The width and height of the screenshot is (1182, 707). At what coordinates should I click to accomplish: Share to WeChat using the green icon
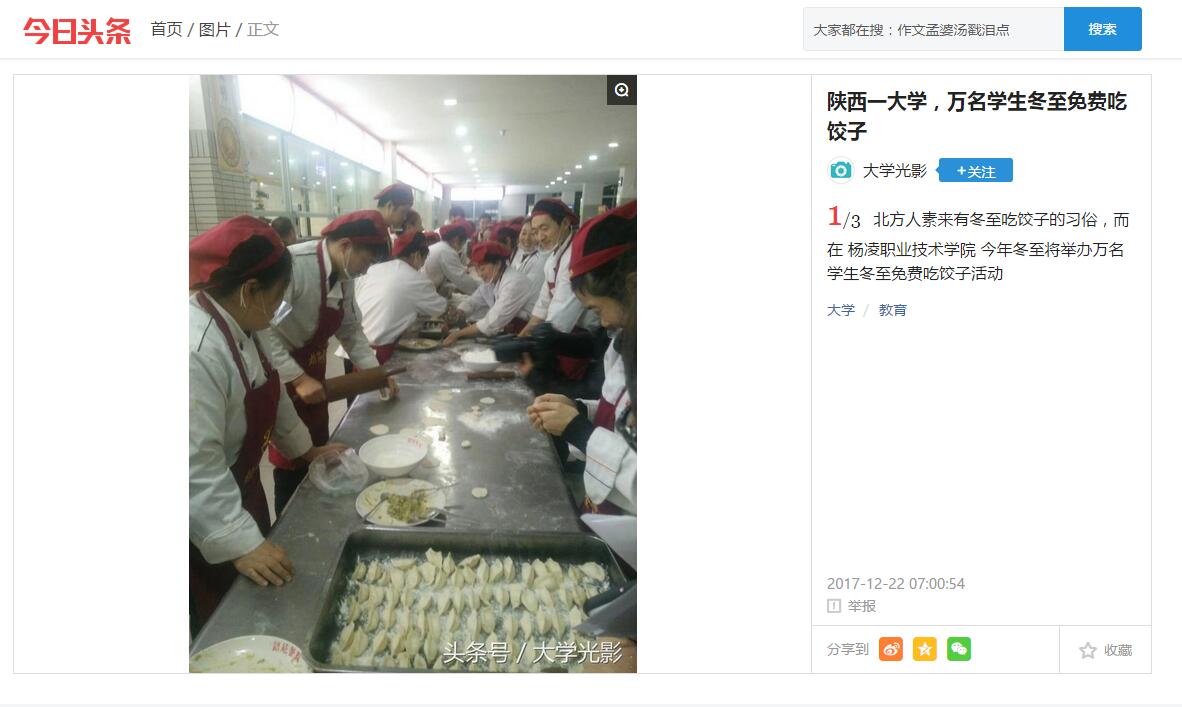958,649
